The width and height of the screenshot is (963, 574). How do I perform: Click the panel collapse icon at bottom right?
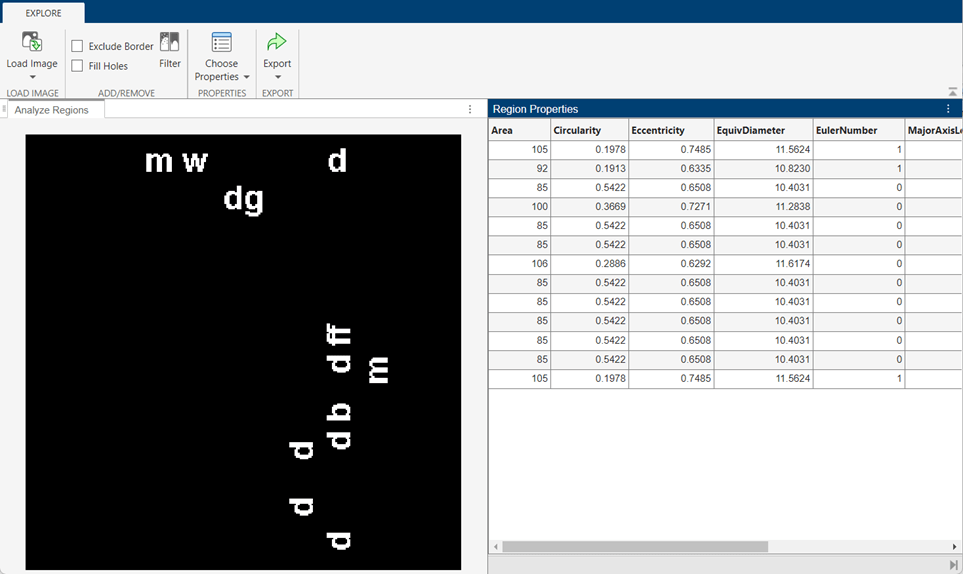click(x=953, y=565)
